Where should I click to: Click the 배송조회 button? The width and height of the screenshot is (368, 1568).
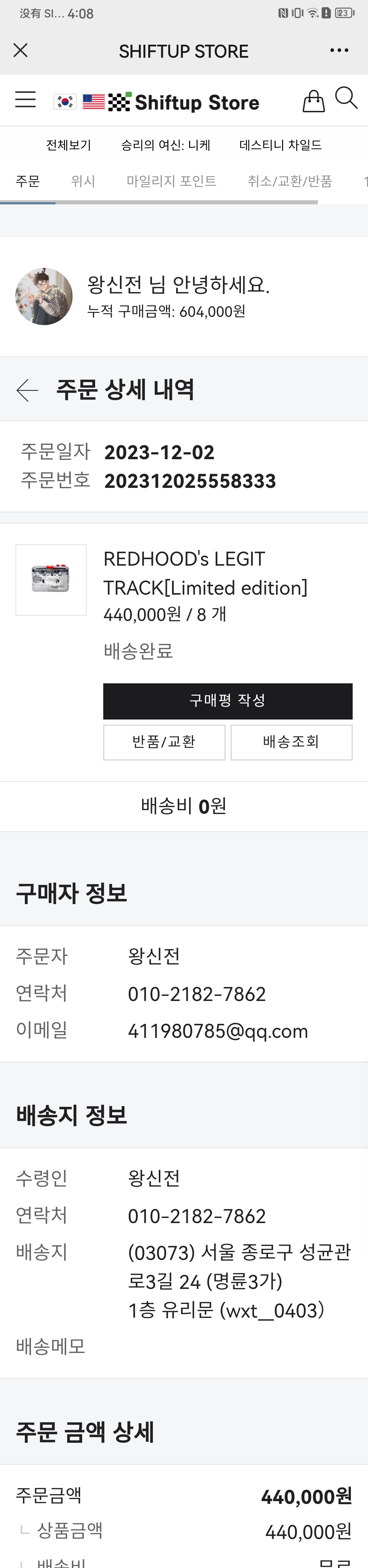[x=291, y=742]
